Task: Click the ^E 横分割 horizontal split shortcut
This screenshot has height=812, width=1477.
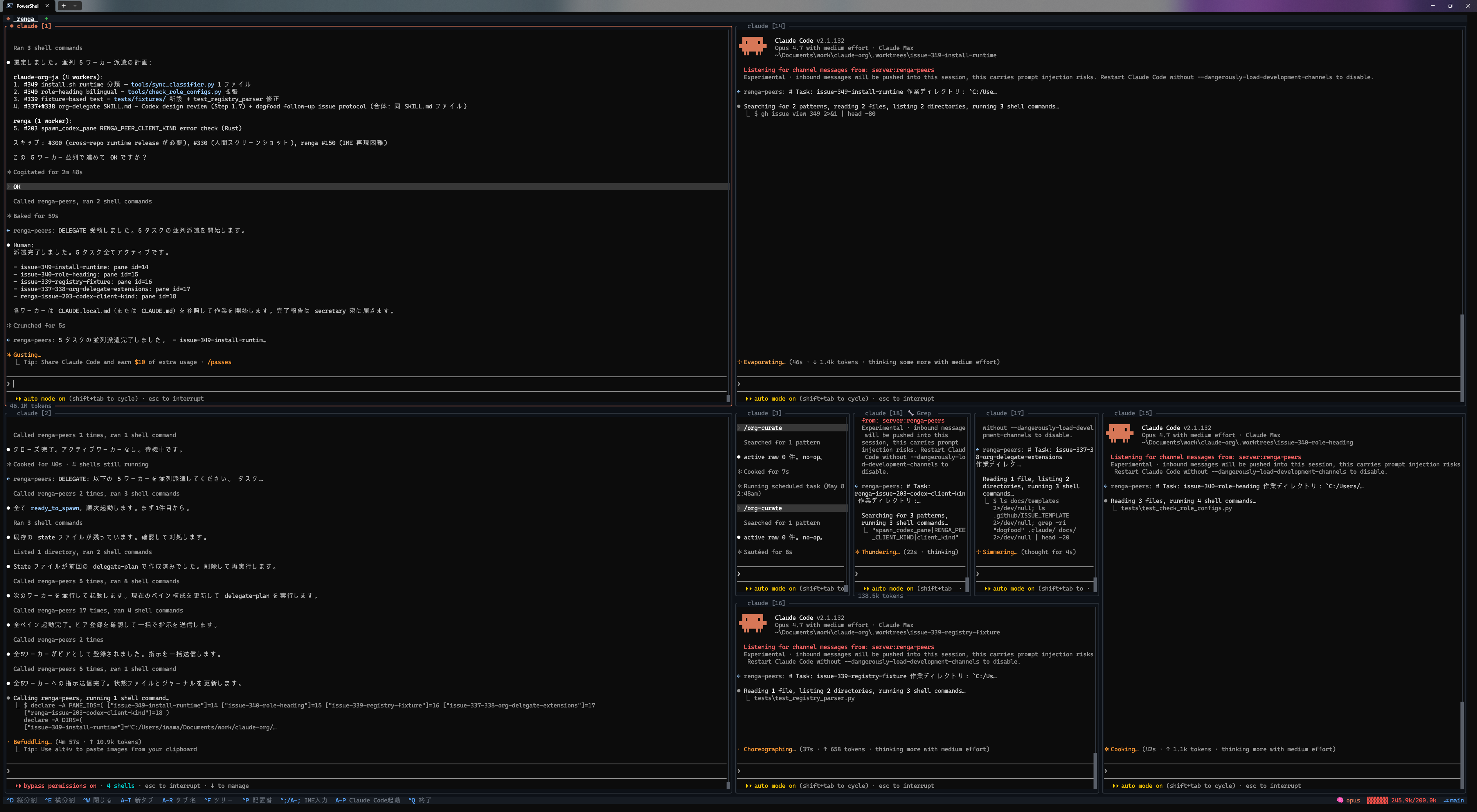Action: tap(60, 800)
